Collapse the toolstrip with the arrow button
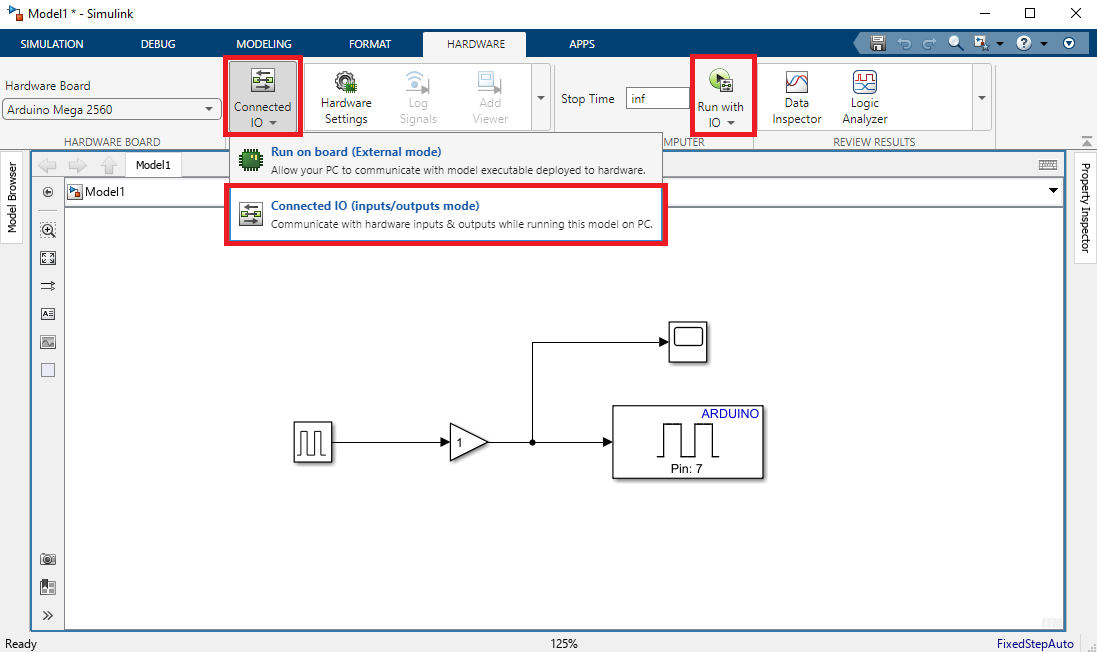Image resolution: width=1097 pixels, height=652 pixels. pos(1086,142)
